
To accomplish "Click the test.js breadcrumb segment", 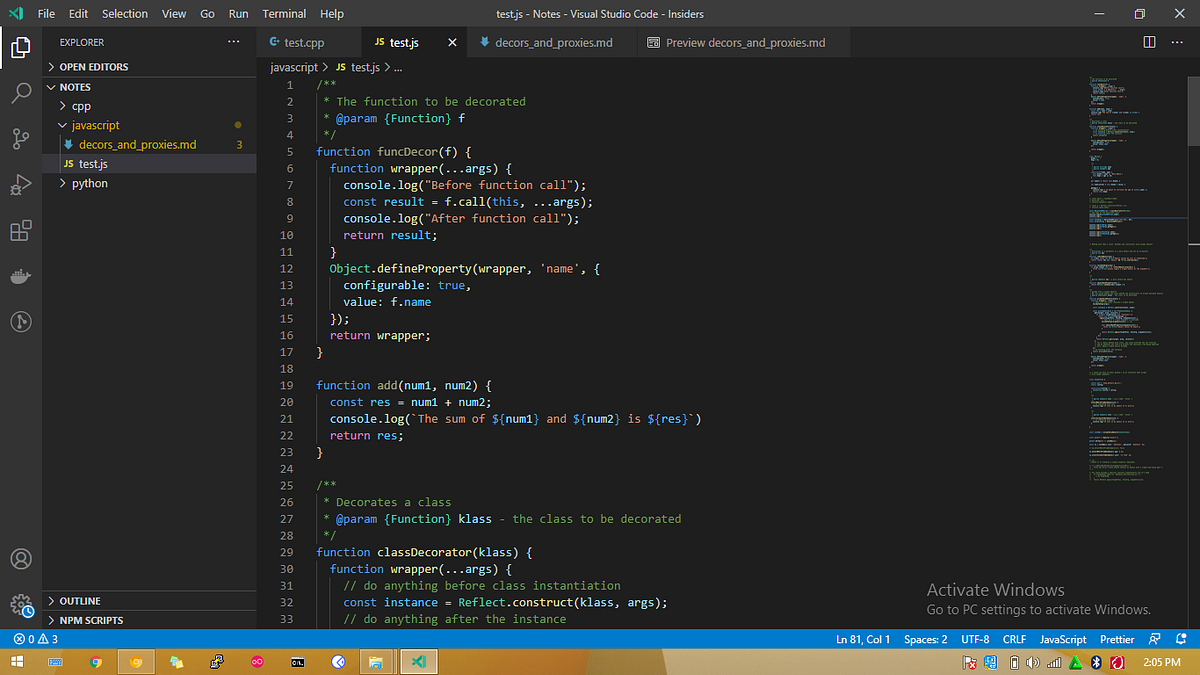I will 358,67.
